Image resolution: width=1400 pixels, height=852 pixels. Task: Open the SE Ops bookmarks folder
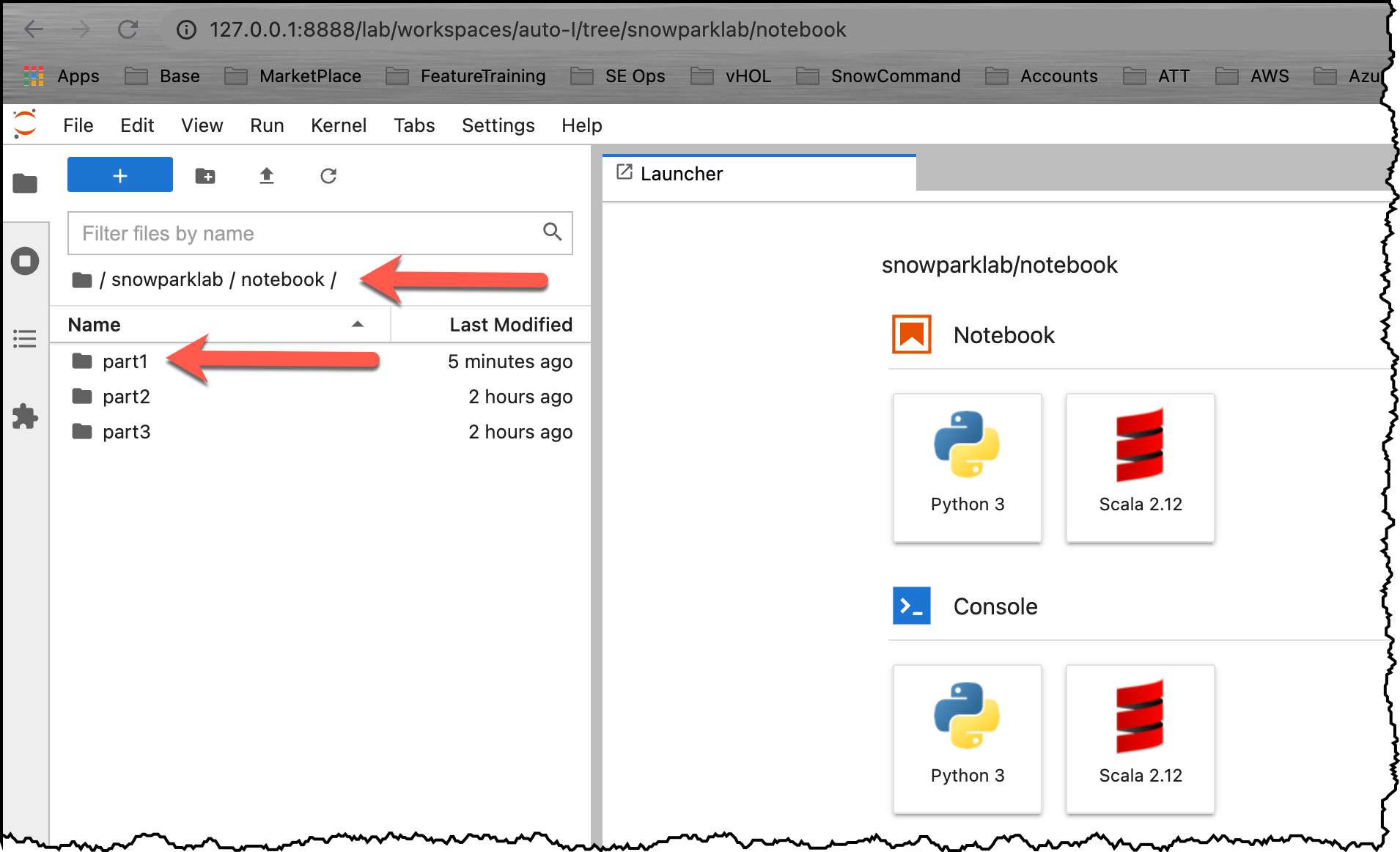pos(618,76)
